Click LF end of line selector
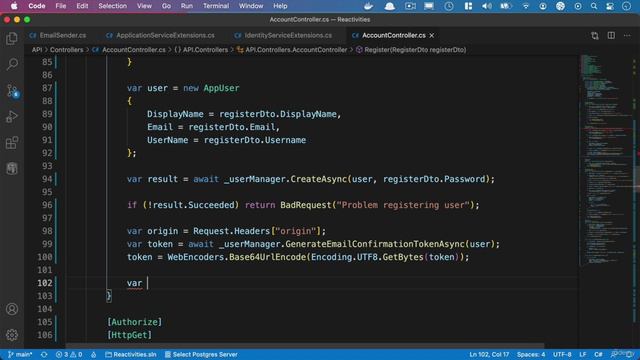 click(582, 354)
